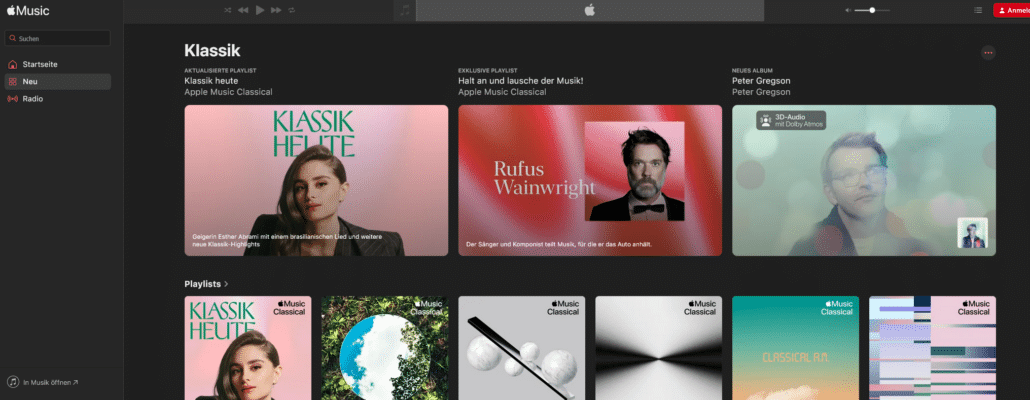
Task: Click the 3D-Audio Dolby Atmos badge
Action: coord(791,120)
